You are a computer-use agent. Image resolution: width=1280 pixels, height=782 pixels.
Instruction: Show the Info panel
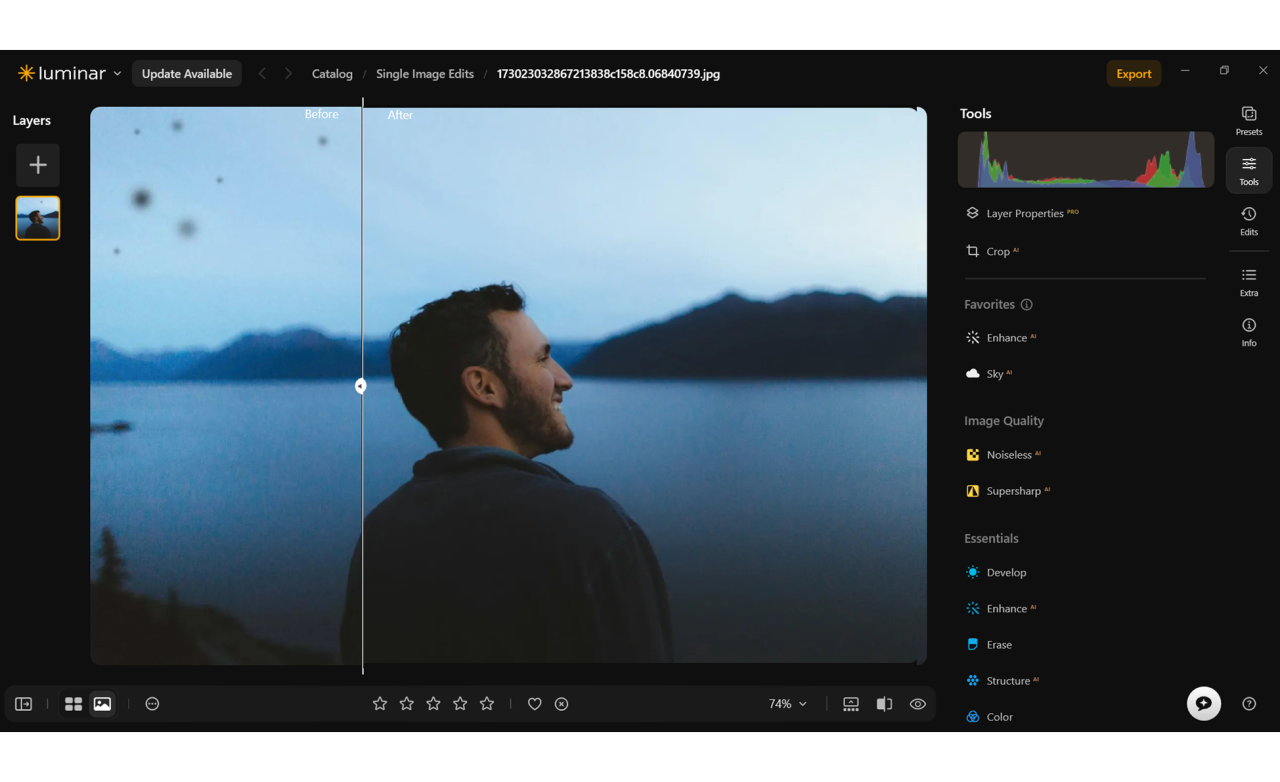point(1249,332)
